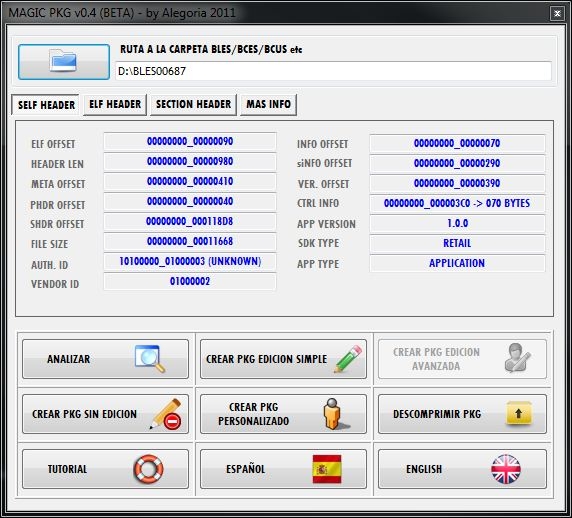The width and height of the screenshot is (572, 518).
Task: Click the pencil with red stop icon
Action: [x=166, y=414]
